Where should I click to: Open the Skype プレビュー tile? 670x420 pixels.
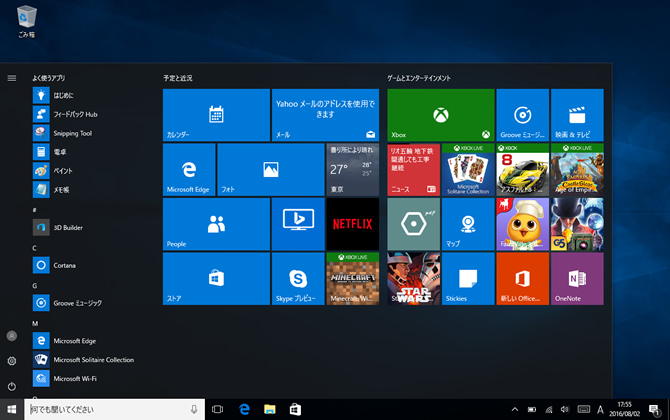(x=297, y=278)
